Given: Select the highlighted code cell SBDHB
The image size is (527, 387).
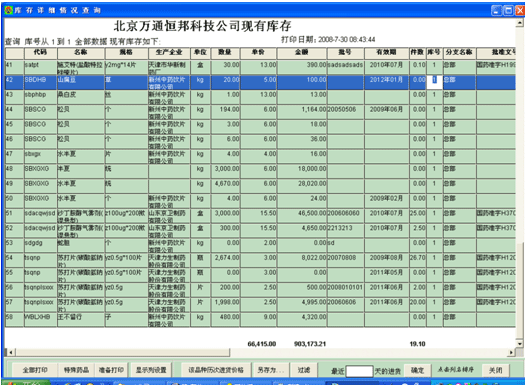Looking at the screenshot, I should tap(40, 82).
